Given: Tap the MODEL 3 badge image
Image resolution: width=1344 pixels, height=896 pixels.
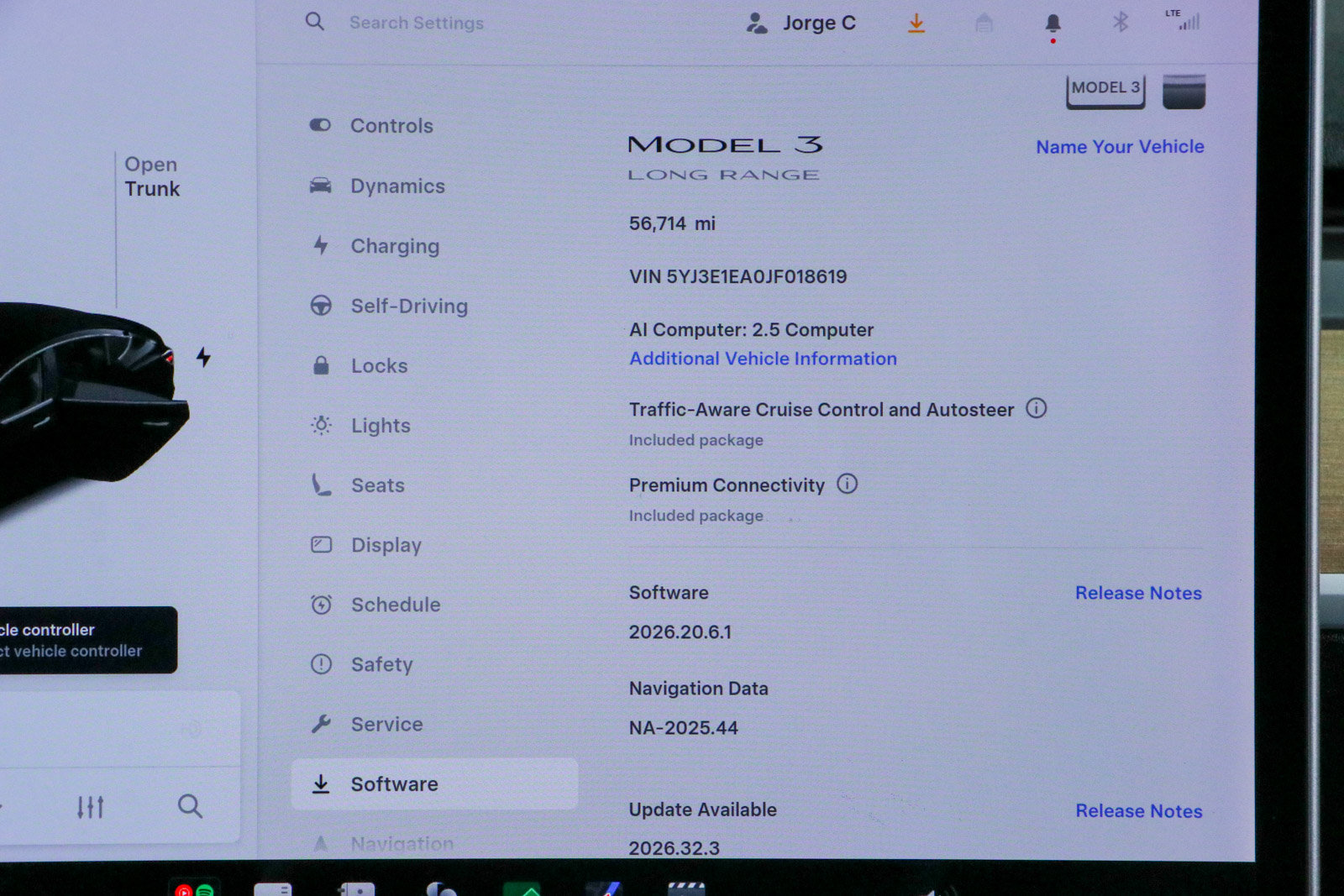Looking at the screenshot, I should point(1105,91).
